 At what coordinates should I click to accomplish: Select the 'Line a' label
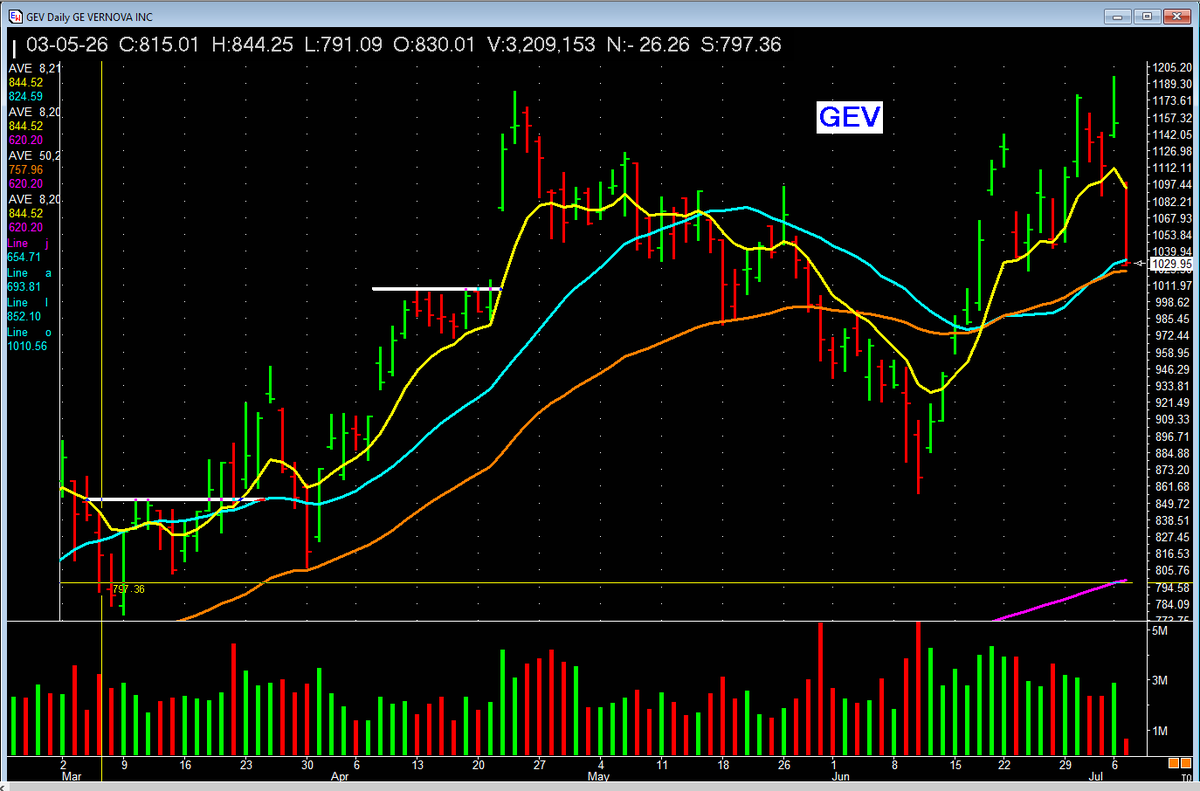pyautogui.click(x=28, y=272)
